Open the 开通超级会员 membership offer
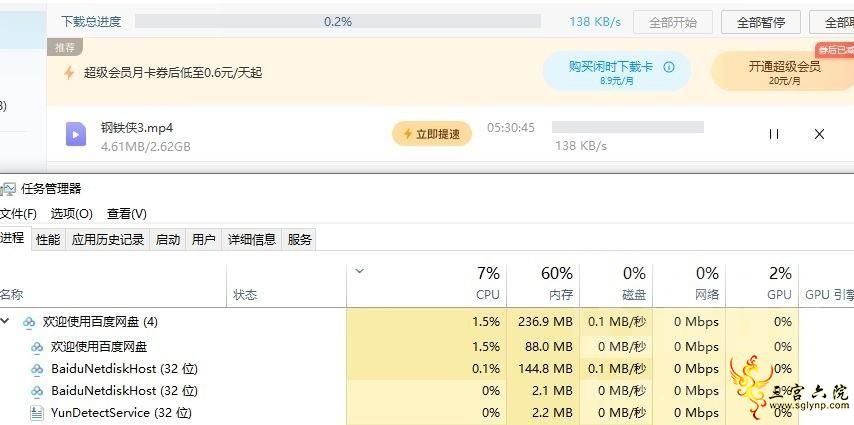 [784, 71]
